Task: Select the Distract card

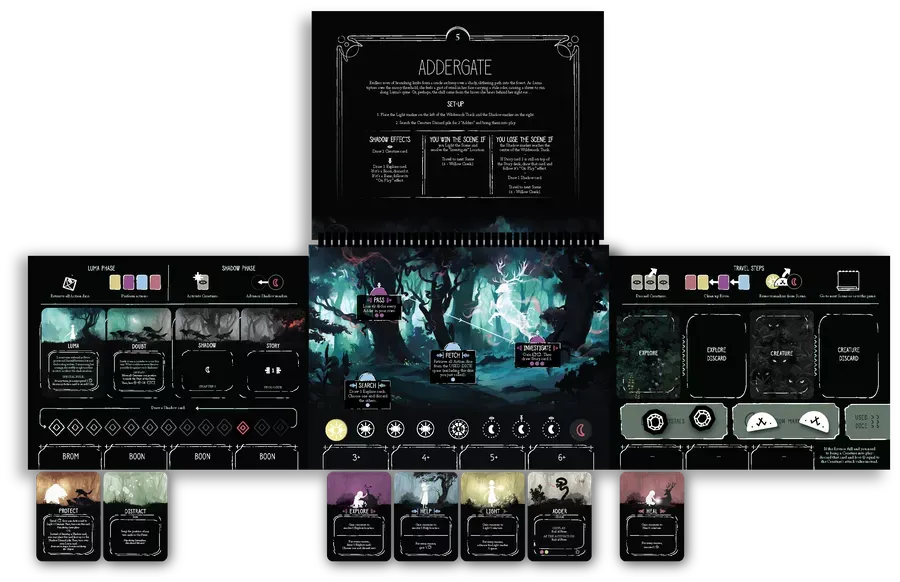Action: (x=135, y=516)
